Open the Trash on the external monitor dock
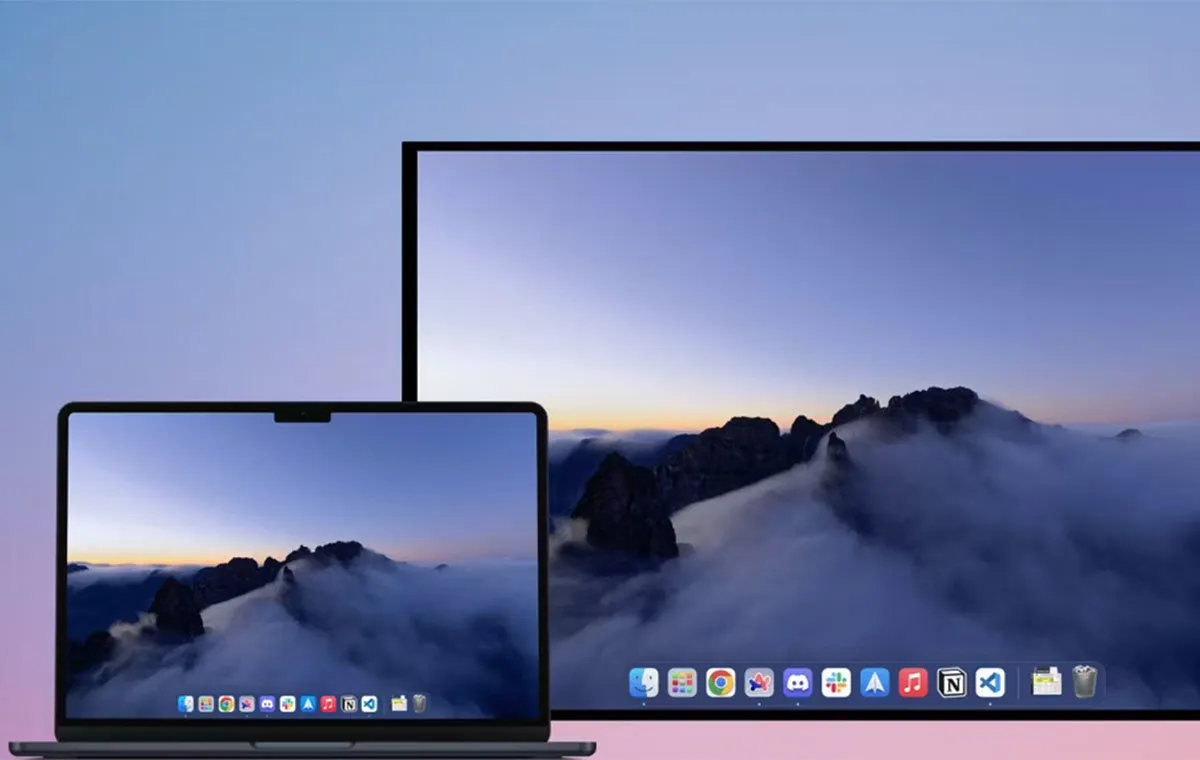The height and width of the screenshot is (760, 1200). (x=1084, y=682)
